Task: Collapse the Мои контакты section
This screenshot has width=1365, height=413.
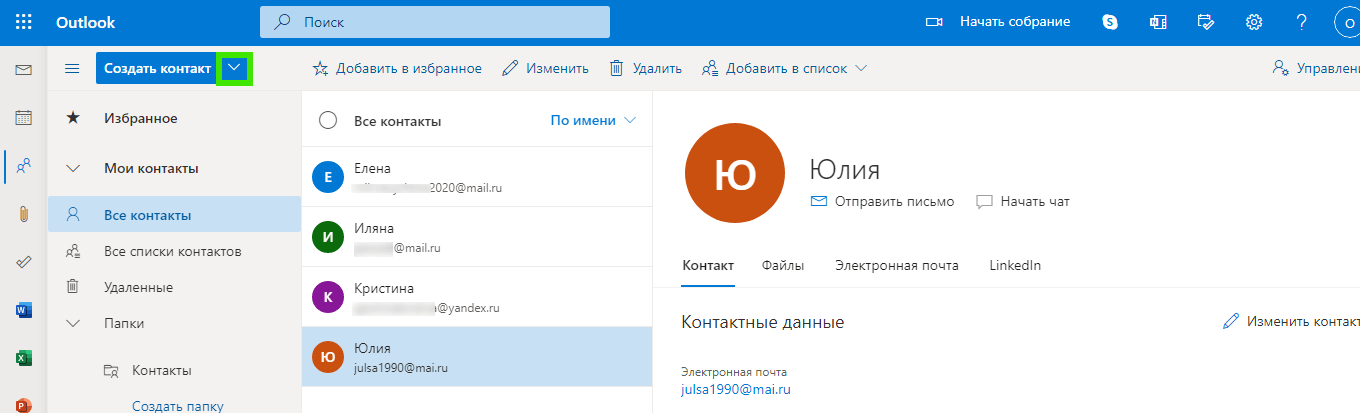Action: tap(72, 168)
